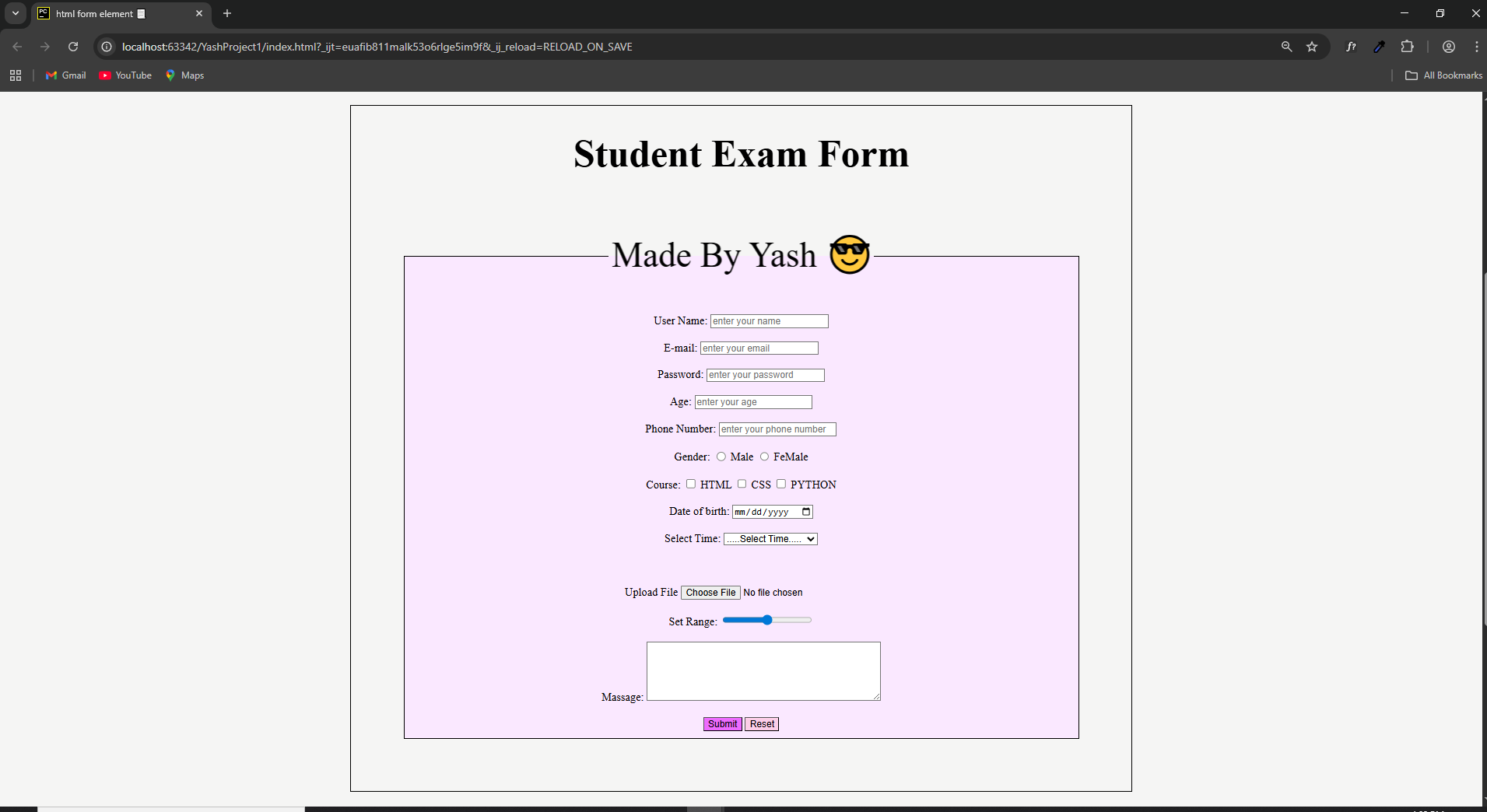Viewport: 1487px width, 812px height.
Task: Click the page reload icon
Action: coord(73,47)
